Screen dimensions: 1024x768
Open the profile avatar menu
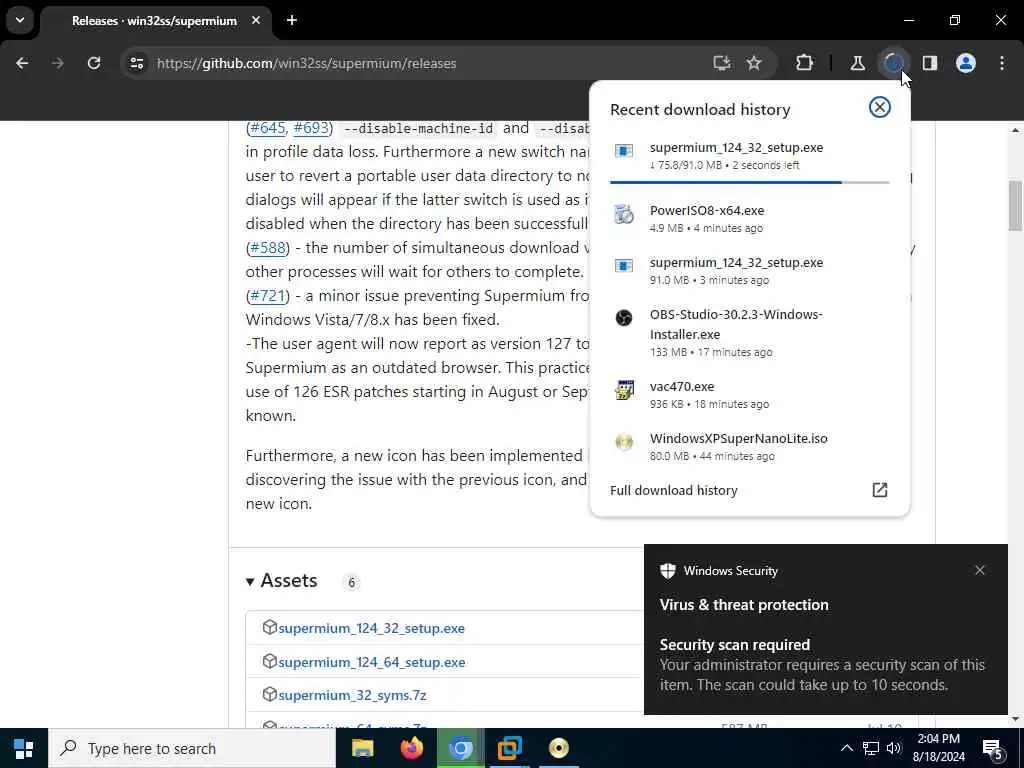pos(966,63)
